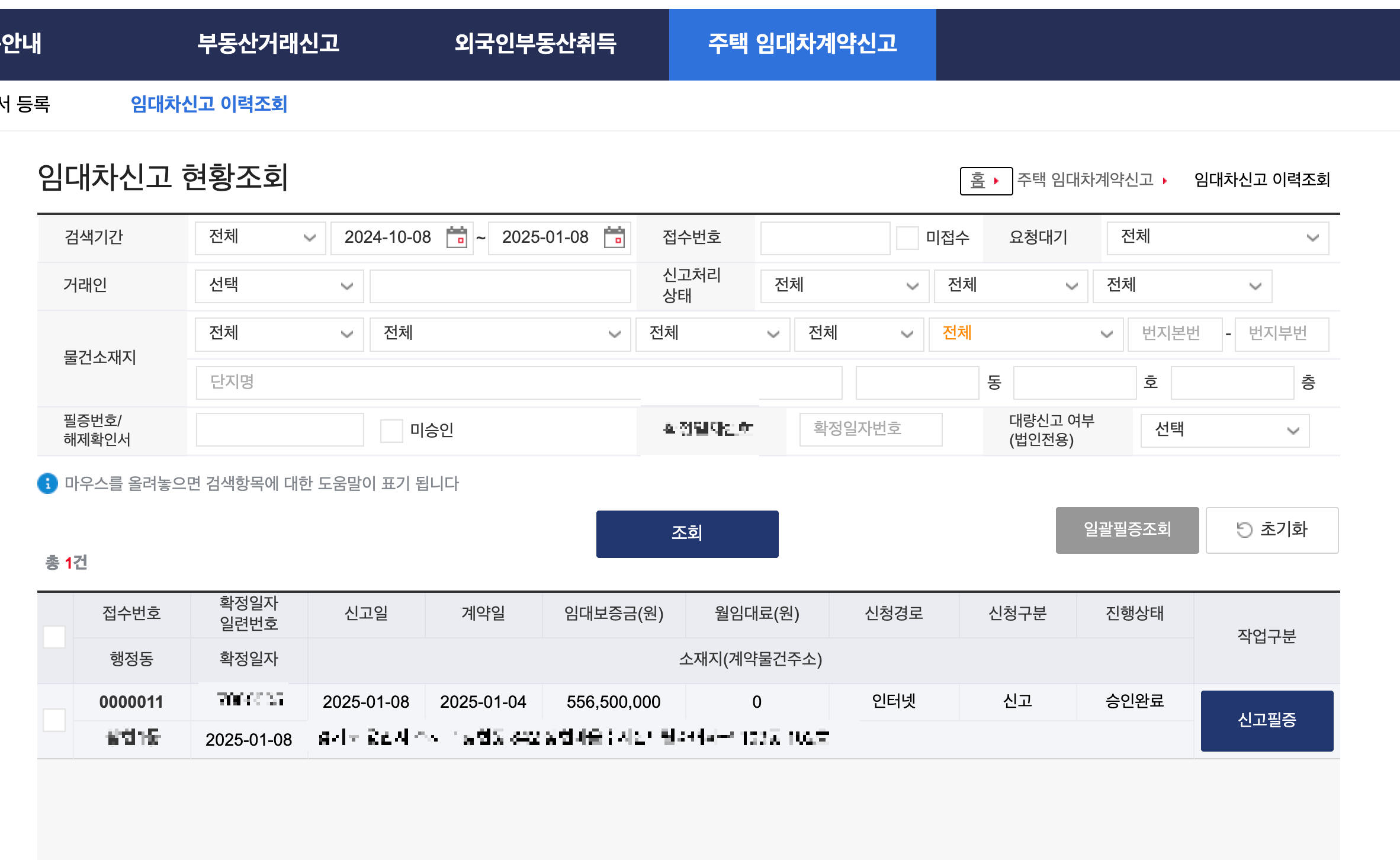
Task: Click the 초기화 reset icon
Action: pos(1244,530)
